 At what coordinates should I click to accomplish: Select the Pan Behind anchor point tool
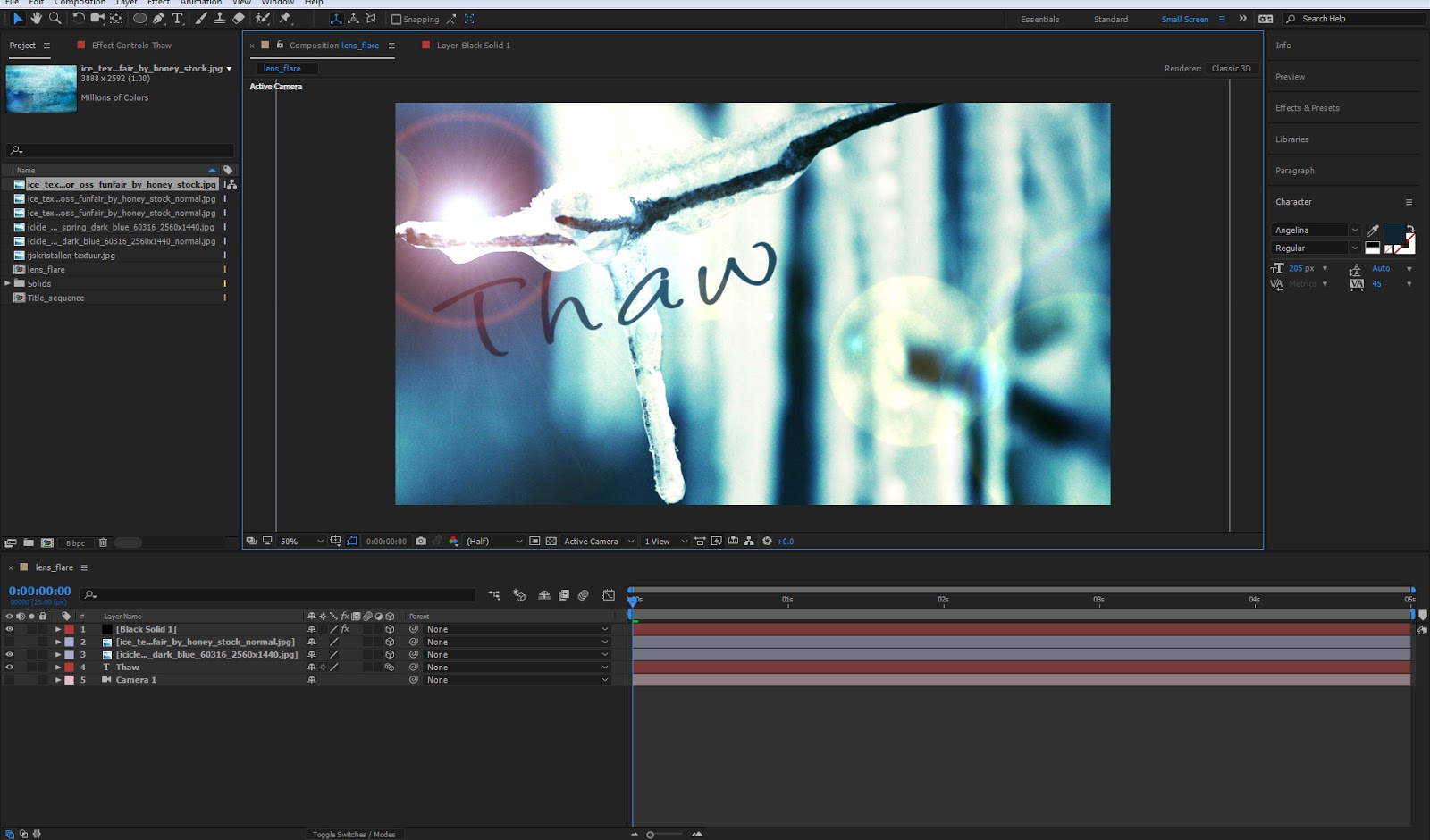[116, 18]
